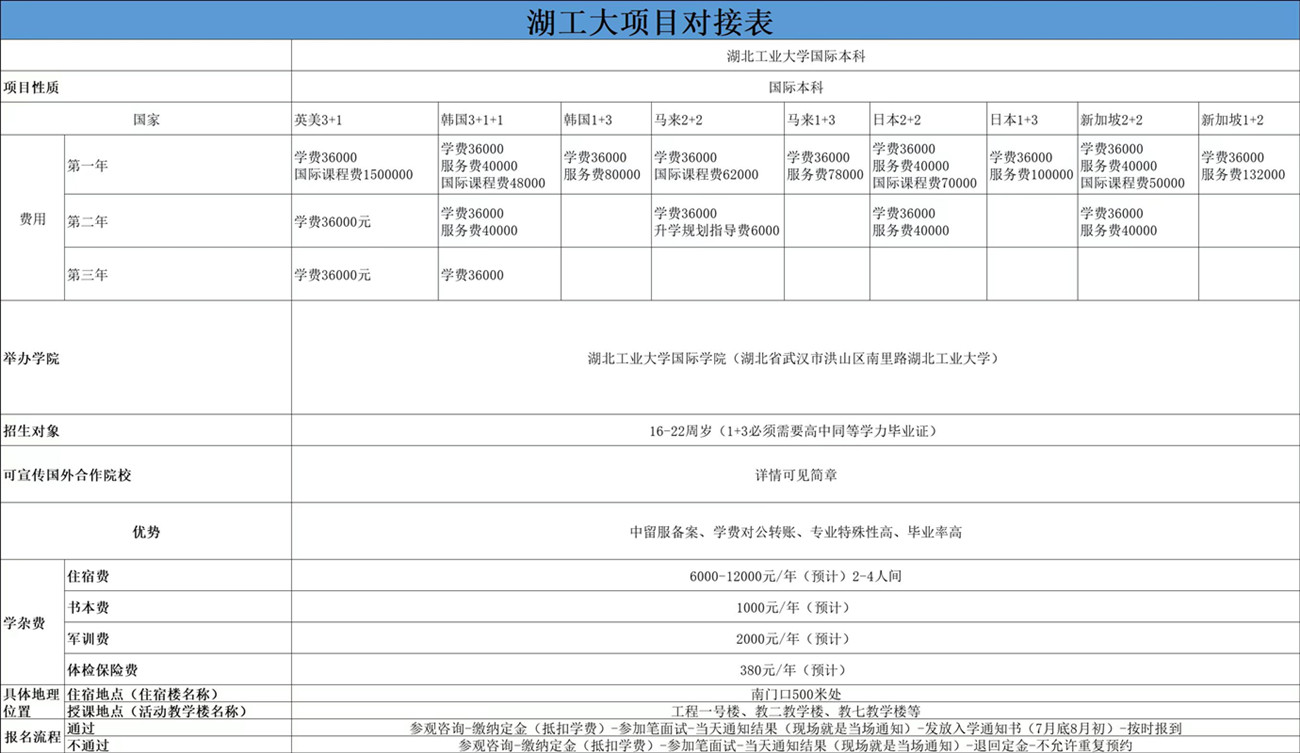Click the 中留服备案 advantages cell
The height and width of the screenshot is (753, 1300).
click(795, 531)
